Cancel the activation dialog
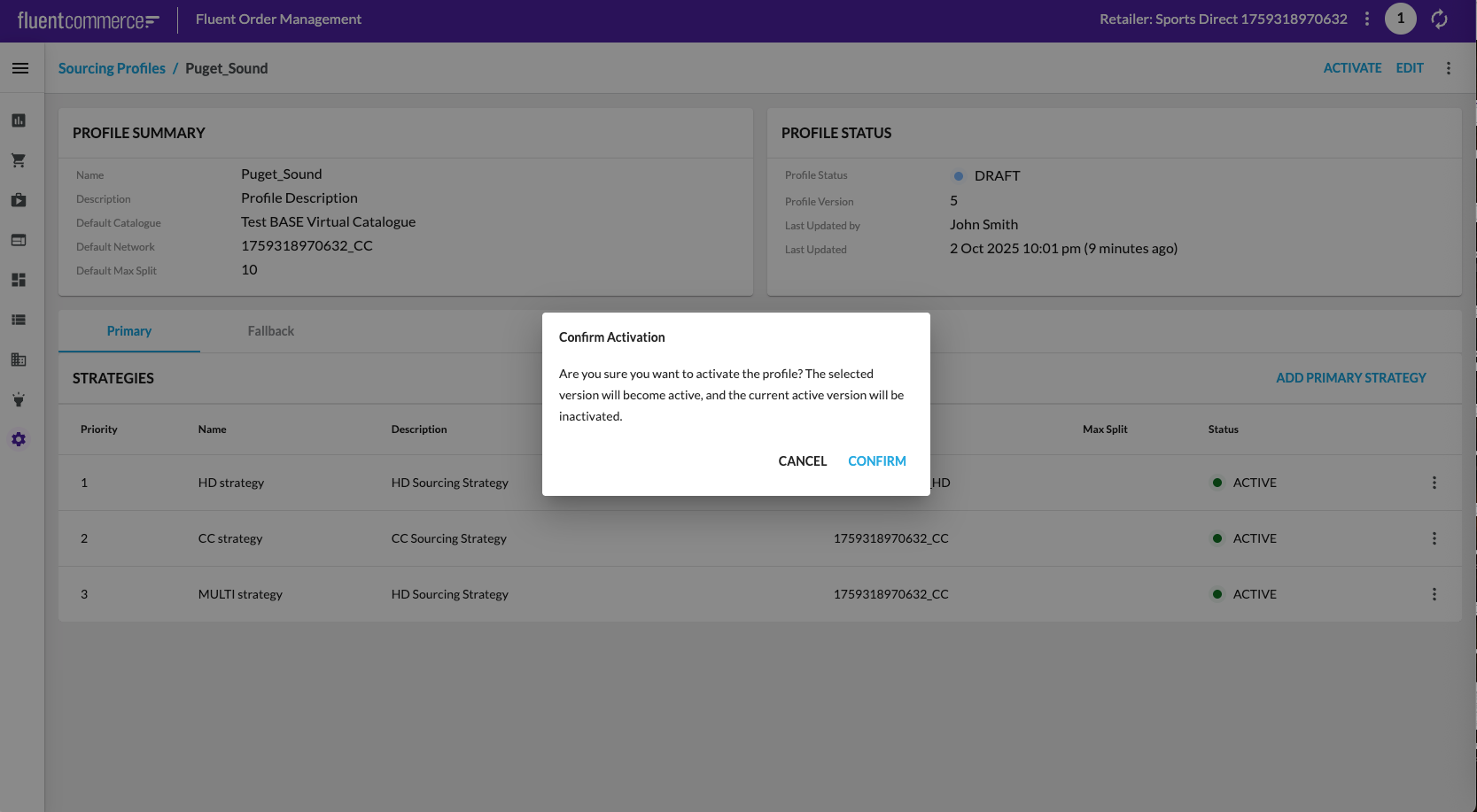 point(802,461)
